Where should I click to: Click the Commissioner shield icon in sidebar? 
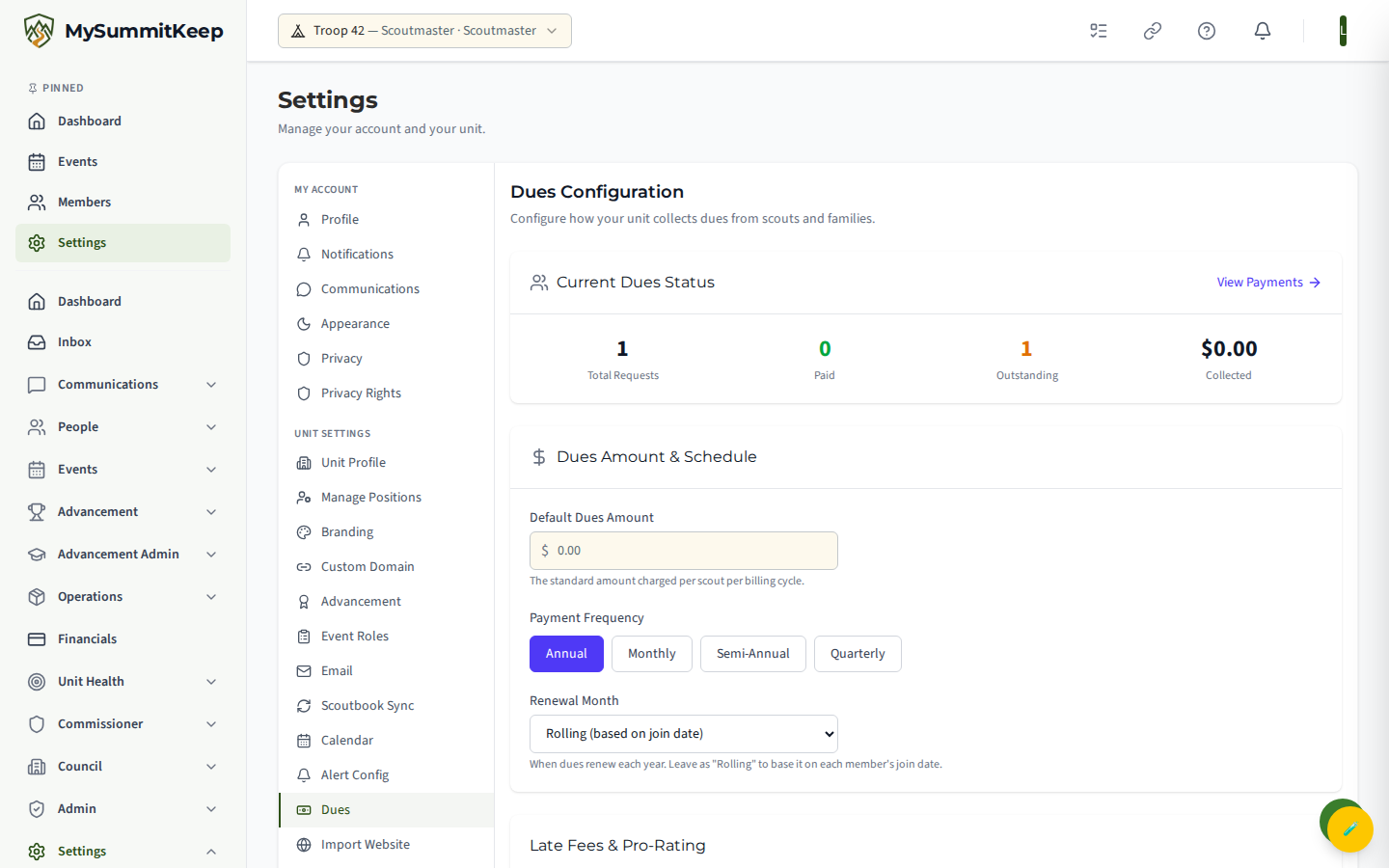[x=37, y=724]
